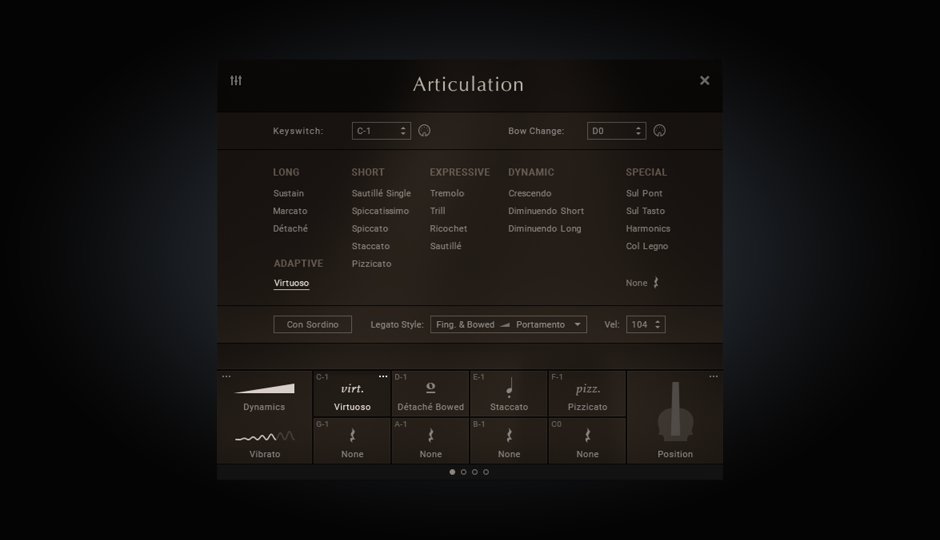The width and height of the screenshot is (940, 540).
Task: Open the Keyswitch C-1 dropdown
Action: (x=381, y=131)
